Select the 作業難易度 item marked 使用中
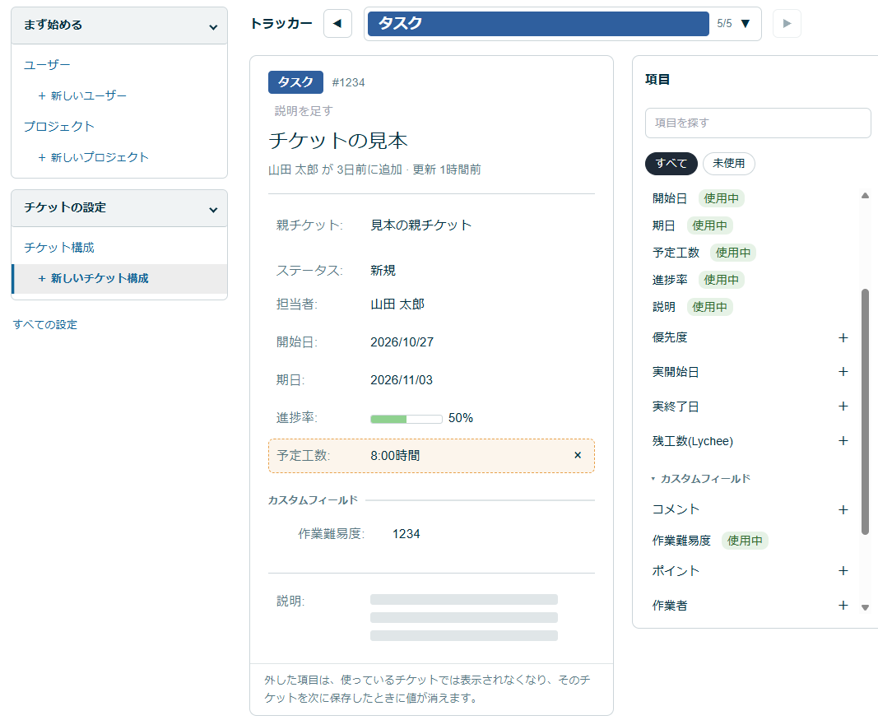 pos(709,541)
